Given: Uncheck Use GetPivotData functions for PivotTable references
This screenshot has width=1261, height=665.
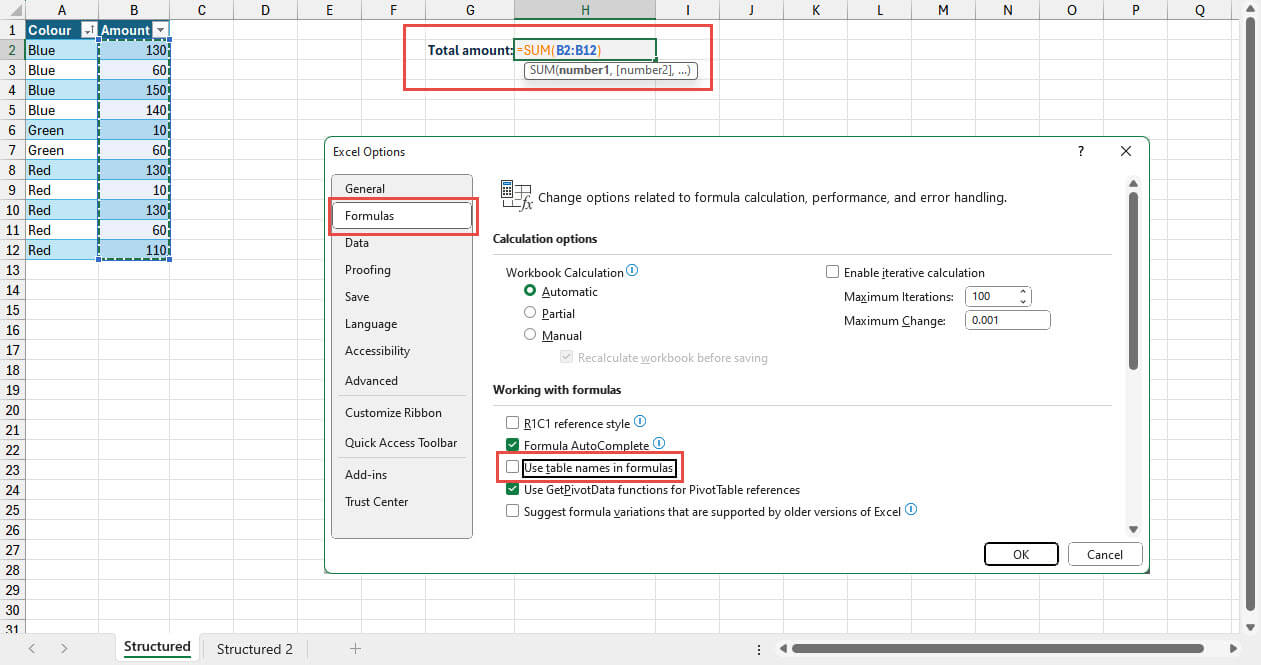Looking at the screenshot, I should pos(512,489).
